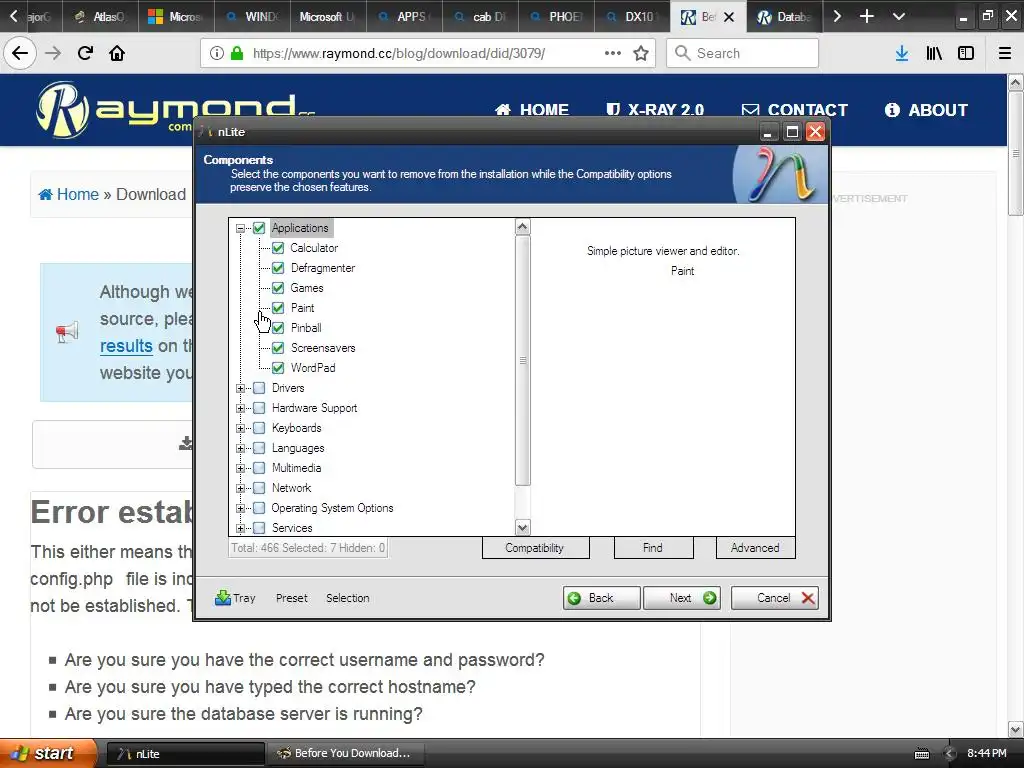Expand the Drivers tree node
The image size is (1024, 768).
coord(240,389)
